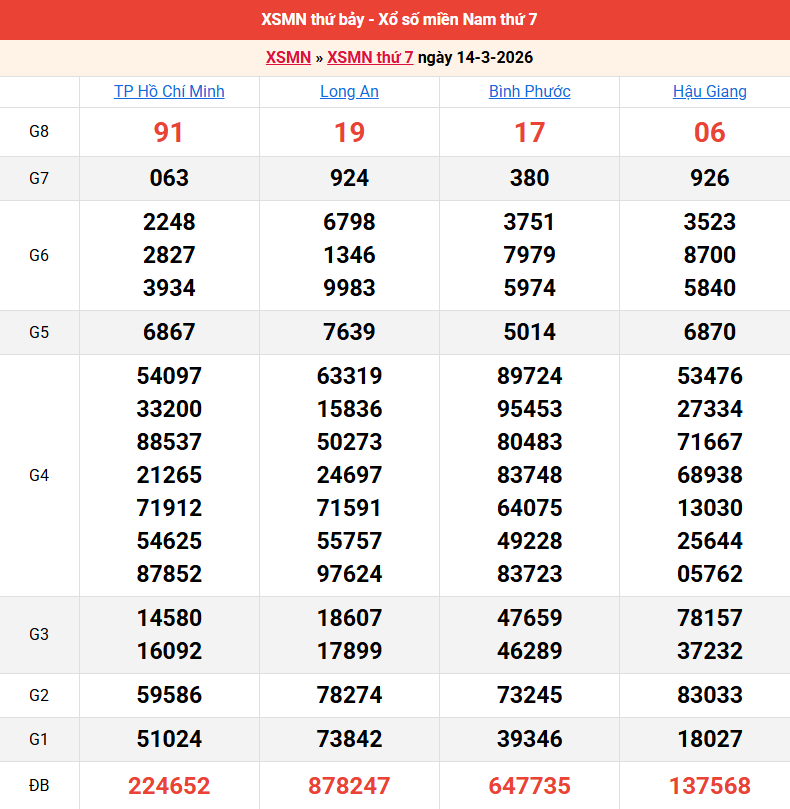Click the G4 row label
The image size is (790, 809).
pyautogui.click(x=39, y=475)
